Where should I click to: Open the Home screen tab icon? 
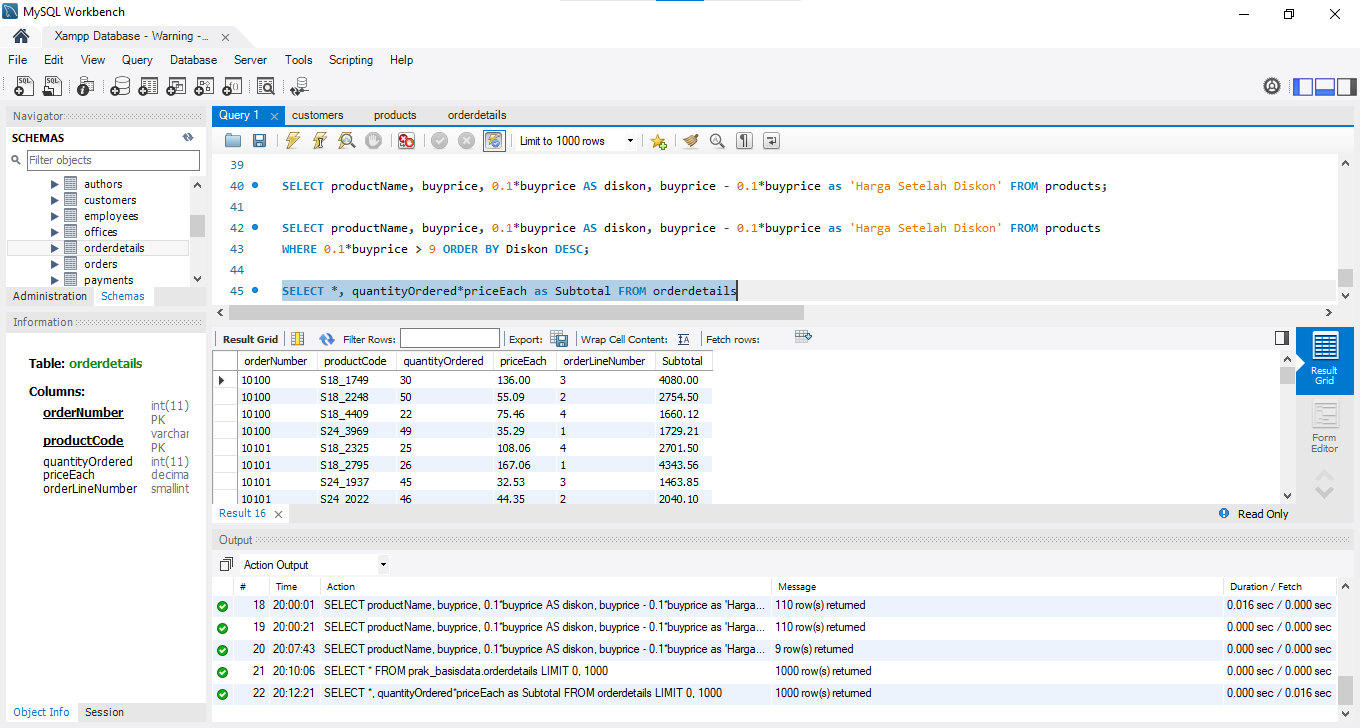(20, 35)
